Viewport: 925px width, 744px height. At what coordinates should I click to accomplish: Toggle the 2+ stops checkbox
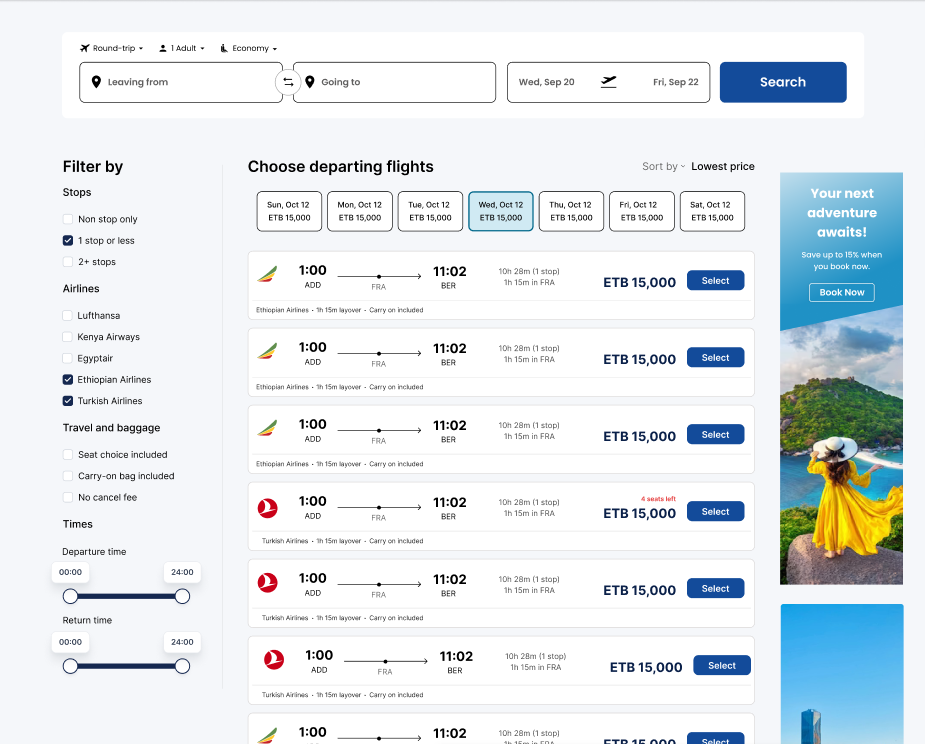68,261
